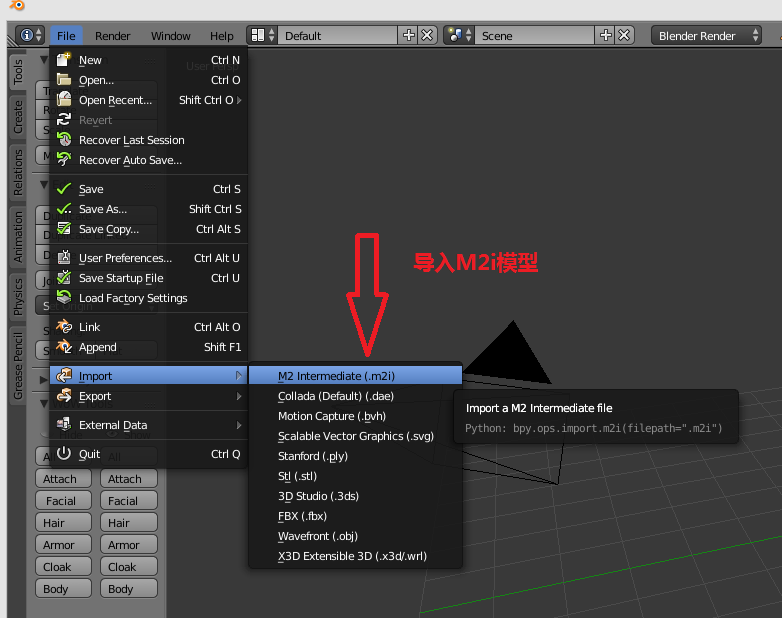This screenshot has height=618, width=782.
Task: Click the right Facial button
Action: [x=129, y=501]
